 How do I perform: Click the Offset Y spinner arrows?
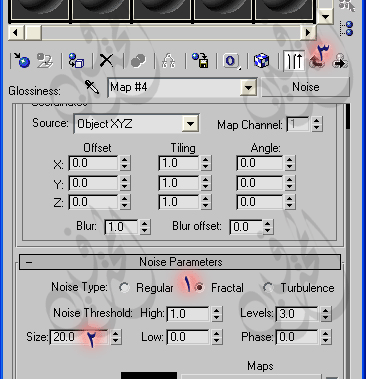[x=125, y=183]
